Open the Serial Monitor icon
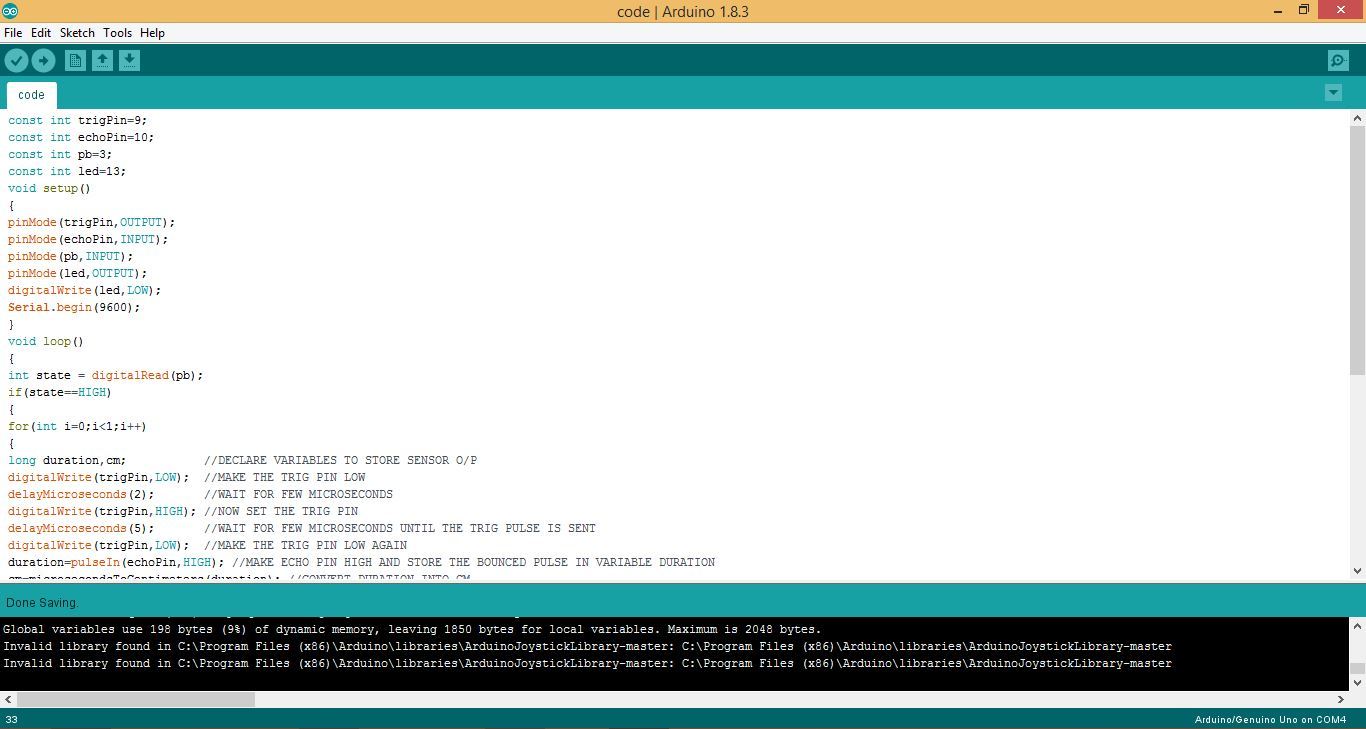This screenshot has width=1366, height=729. click(1338, 61)
